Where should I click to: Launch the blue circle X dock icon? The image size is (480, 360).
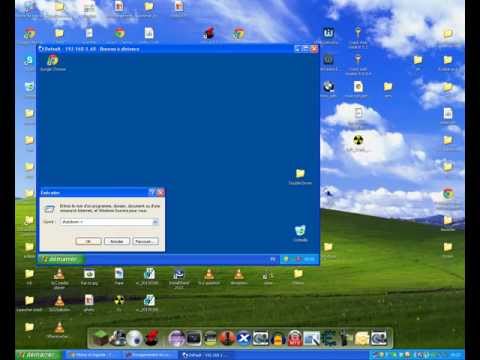[x=244, y=338]
